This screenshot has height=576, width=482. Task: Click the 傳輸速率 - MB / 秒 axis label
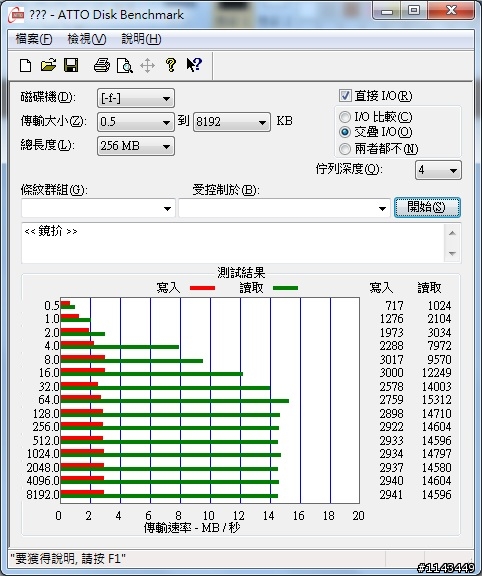[x=192, y=528]
